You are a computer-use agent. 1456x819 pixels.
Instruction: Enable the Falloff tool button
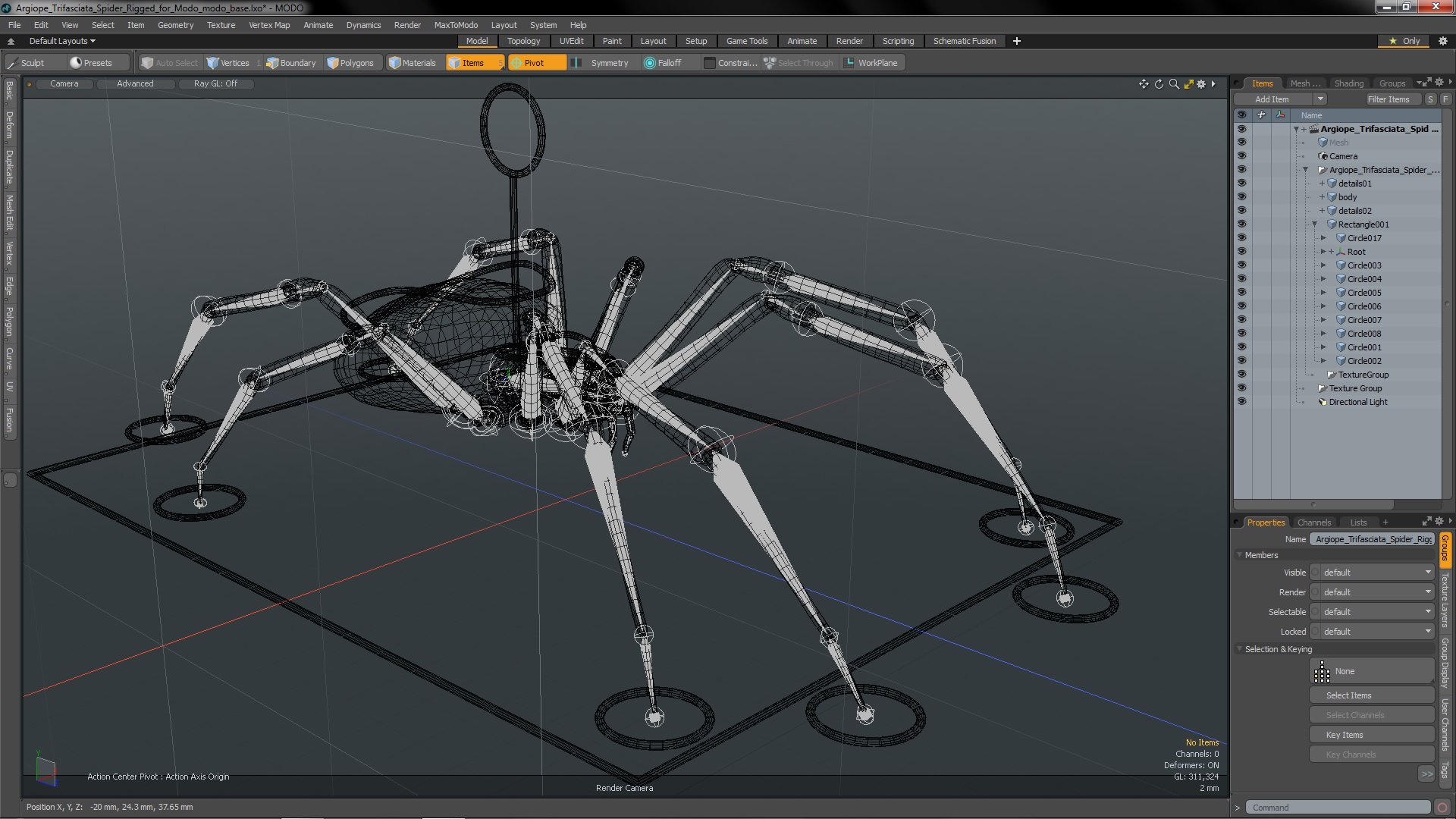pos(663,63)
